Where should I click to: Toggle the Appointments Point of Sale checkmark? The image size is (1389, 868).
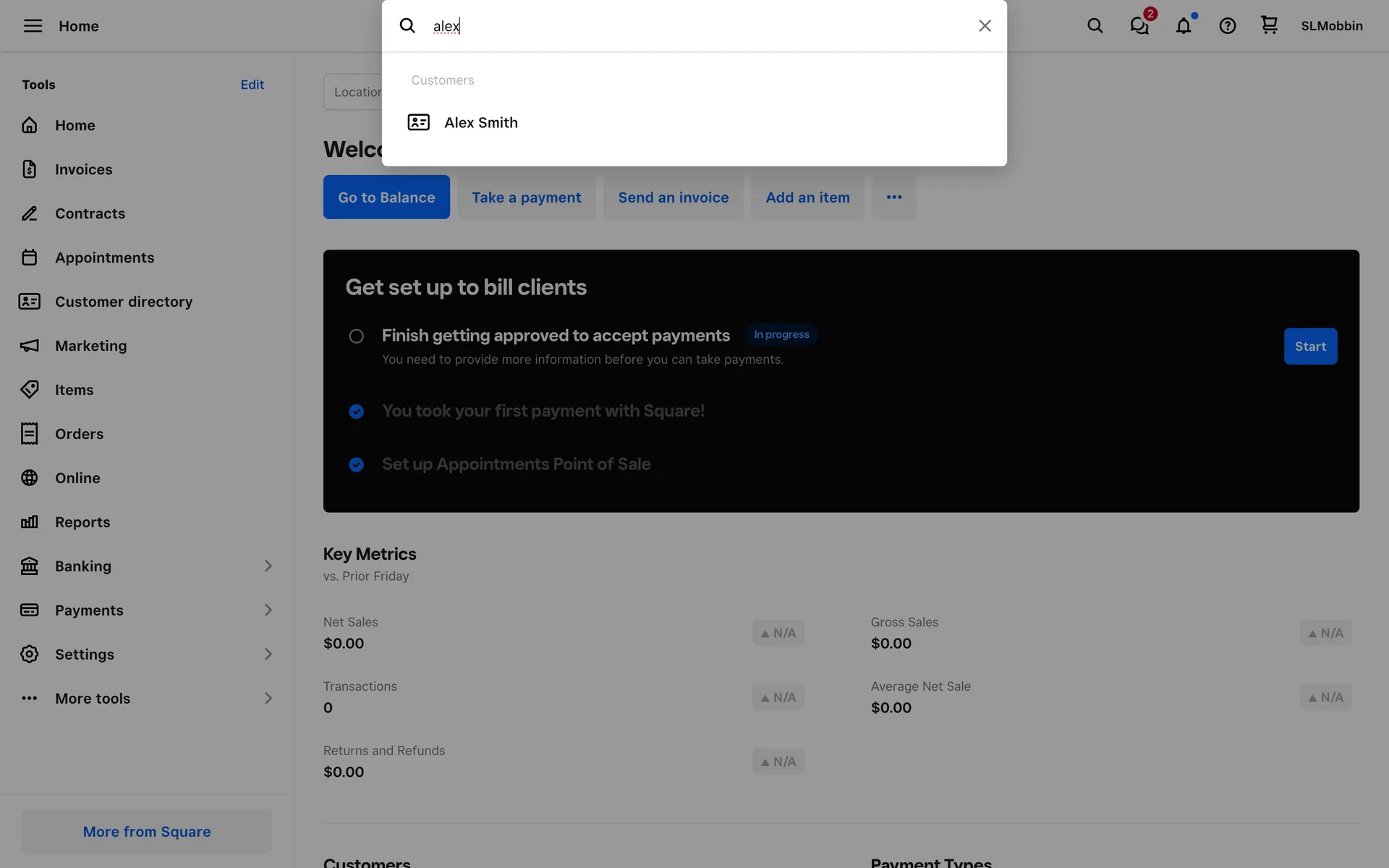point(356,464)
